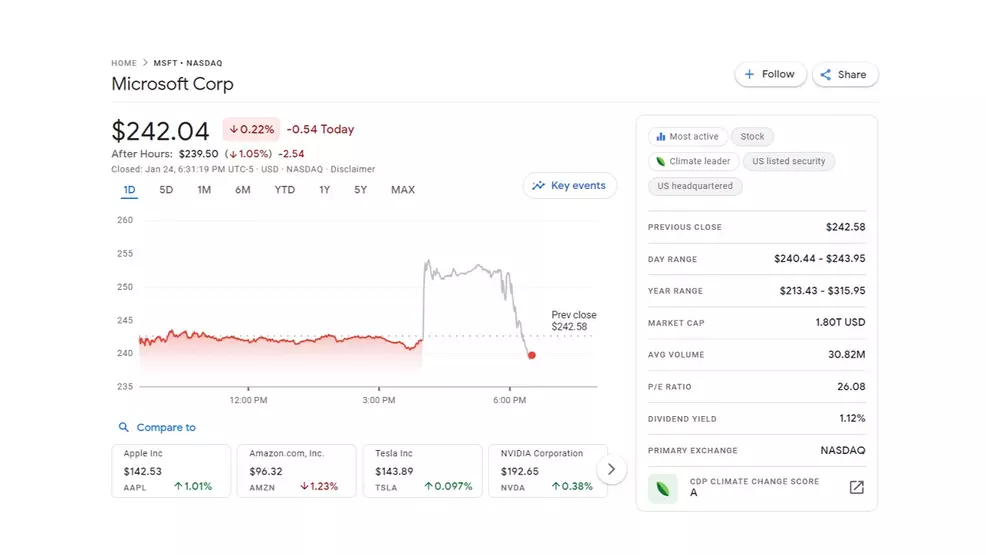Click the Most active bar chart icon
Screen dimensions: 986x555
(660, 137)
